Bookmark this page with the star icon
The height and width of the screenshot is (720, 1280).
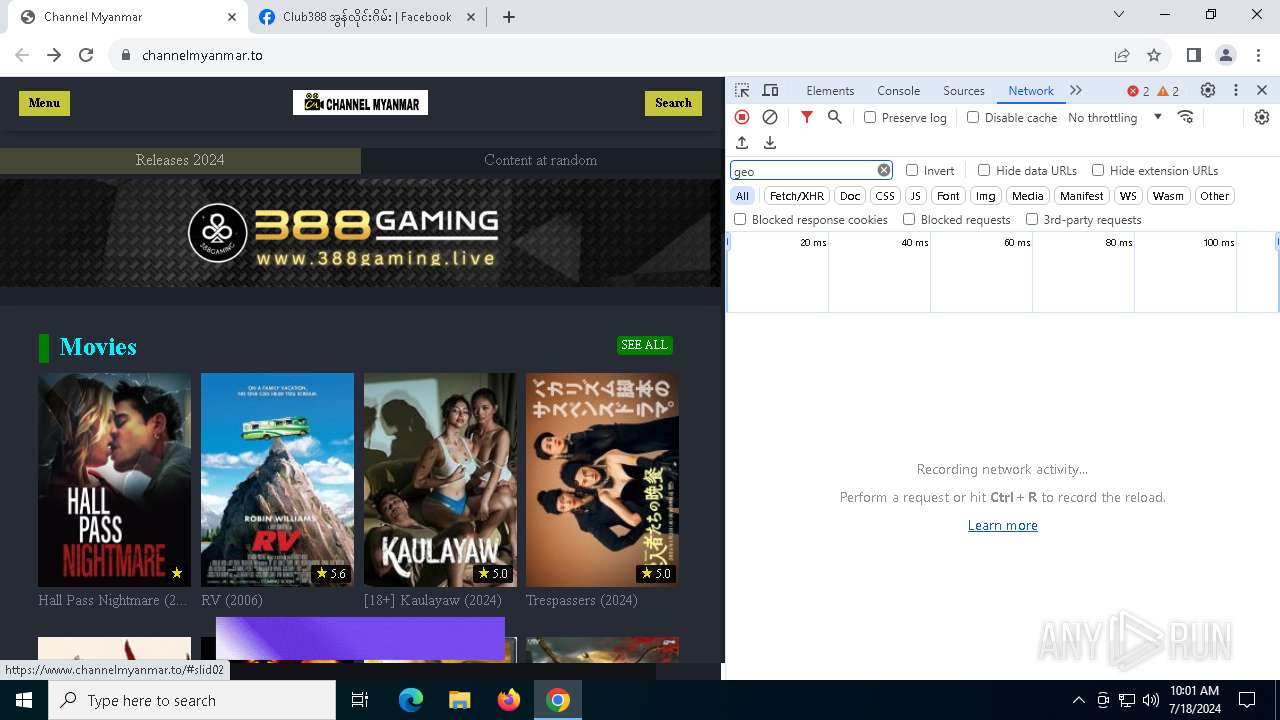click(1154, 55)
